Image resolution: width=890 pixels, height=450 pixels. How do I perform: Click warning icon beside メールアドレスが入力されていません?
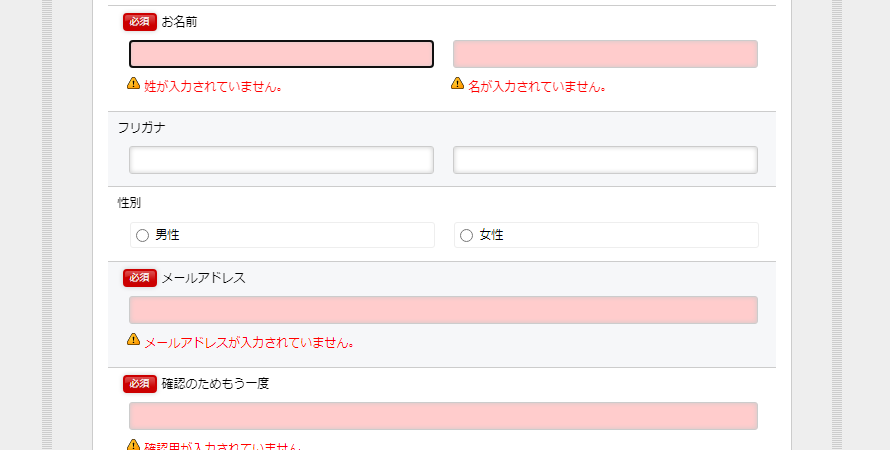133,339
